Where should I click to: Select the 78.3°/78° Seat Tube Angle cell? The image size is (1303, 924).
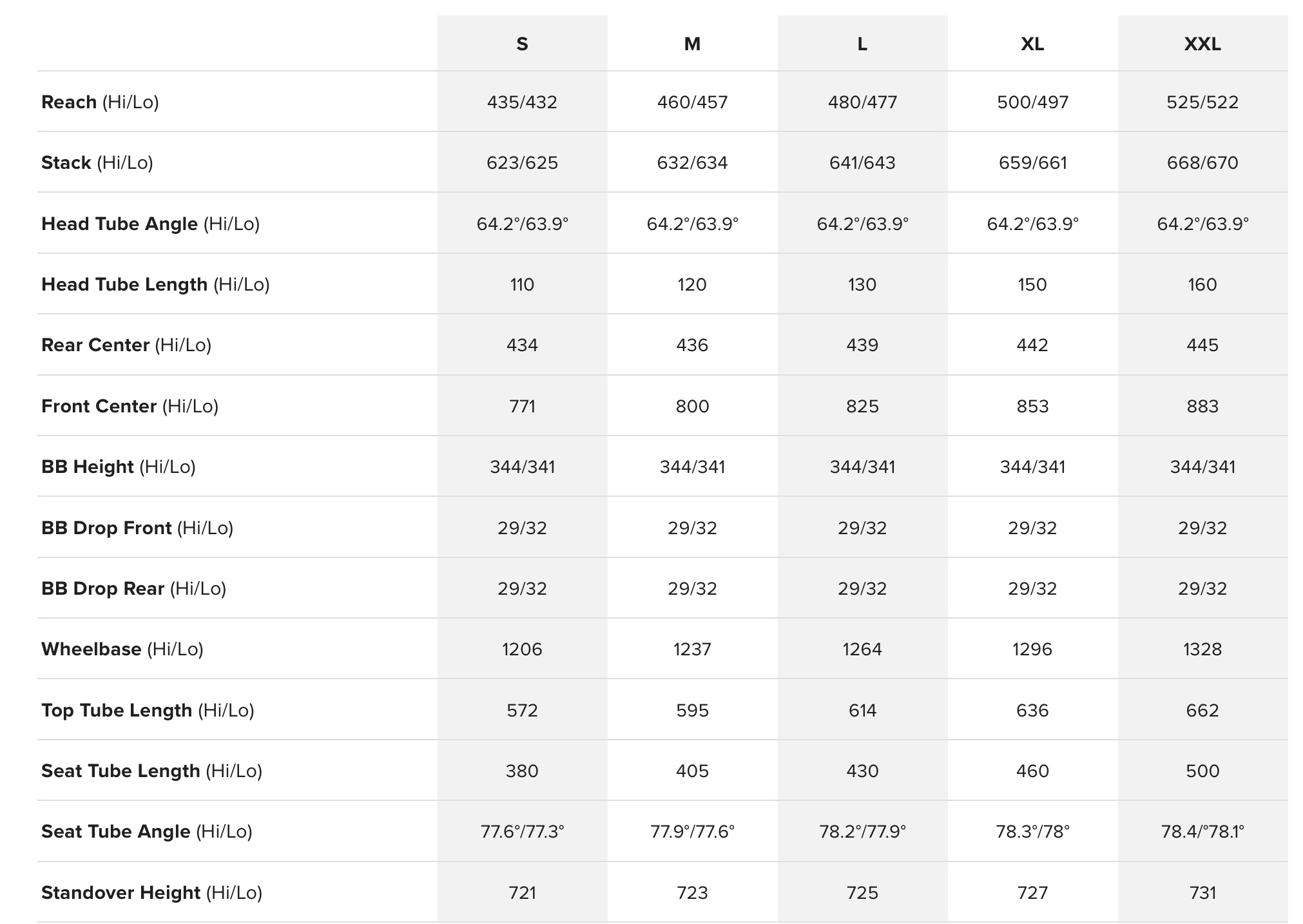pyautogui.click(x=1032, y=831)
